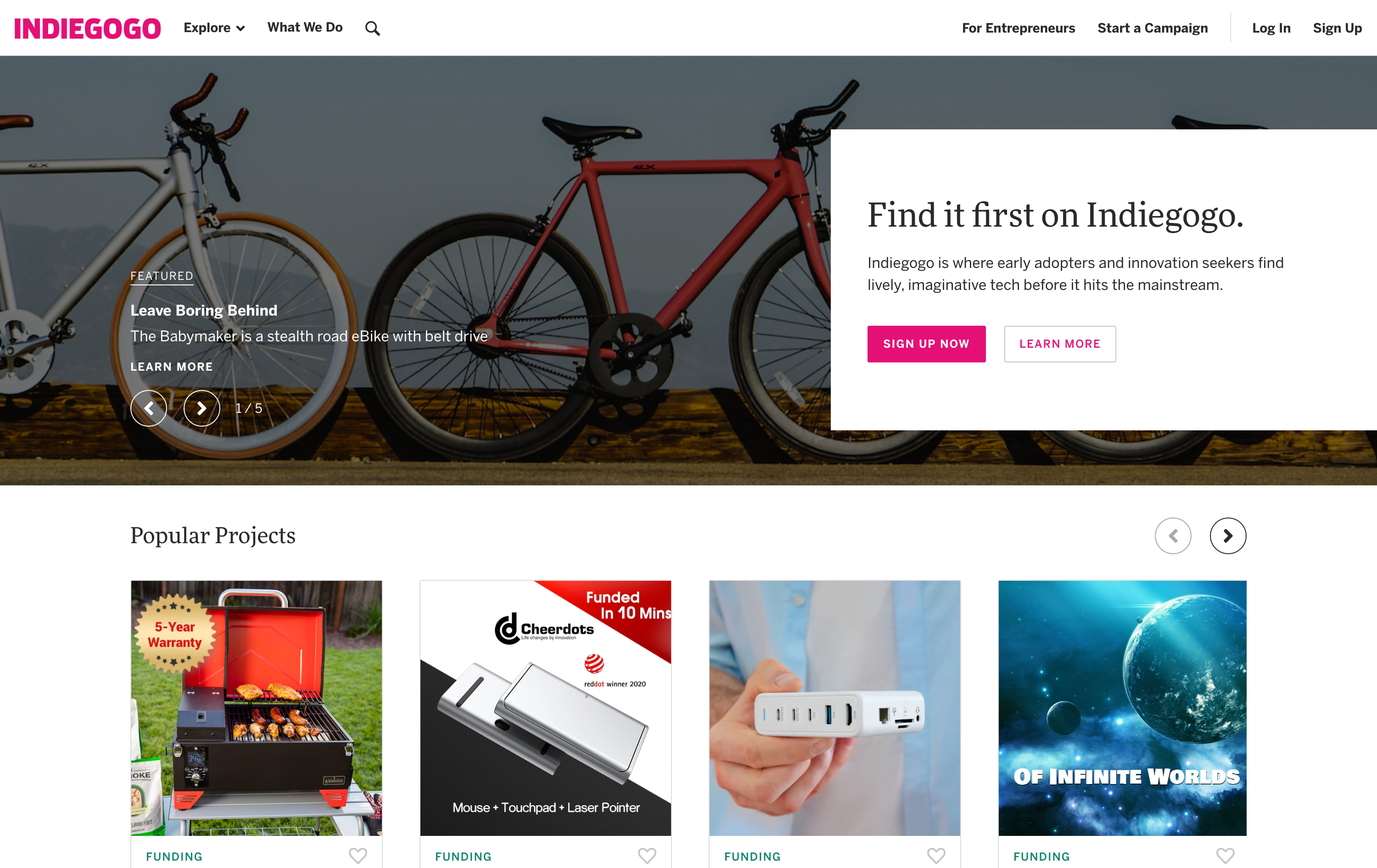This screenshot has height=868, width=1377.
Task: Go to previous featured slide arrow
Action: pos(149,408)
